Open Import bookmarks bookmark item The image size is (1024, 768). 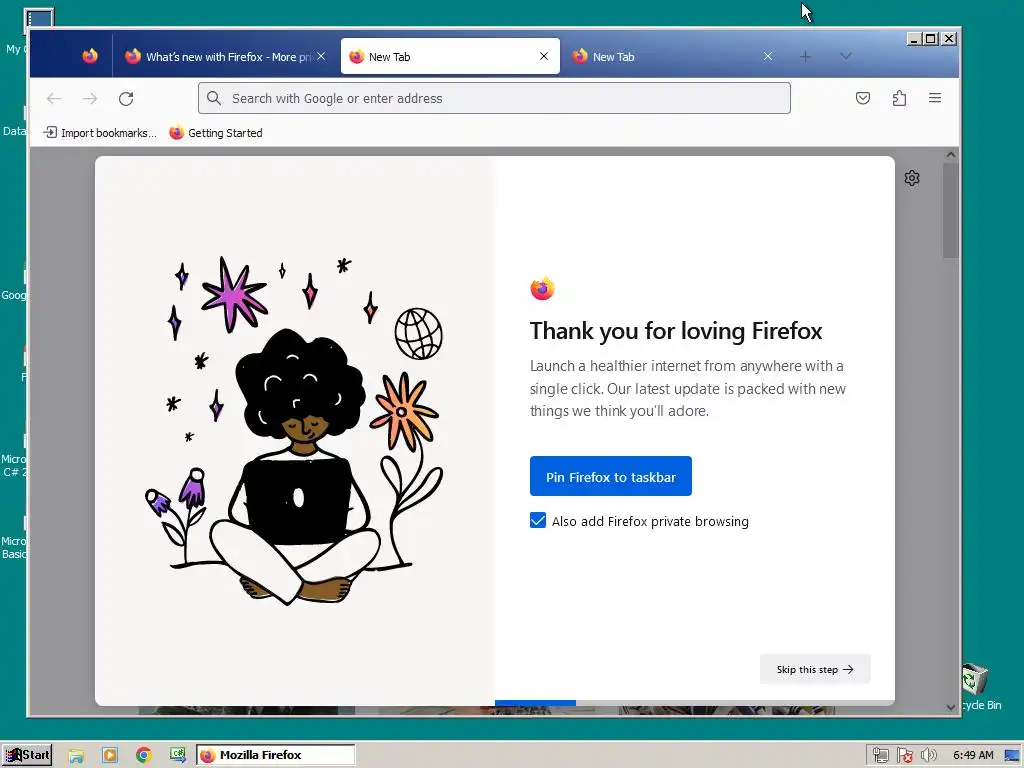(x=100, y=133)
